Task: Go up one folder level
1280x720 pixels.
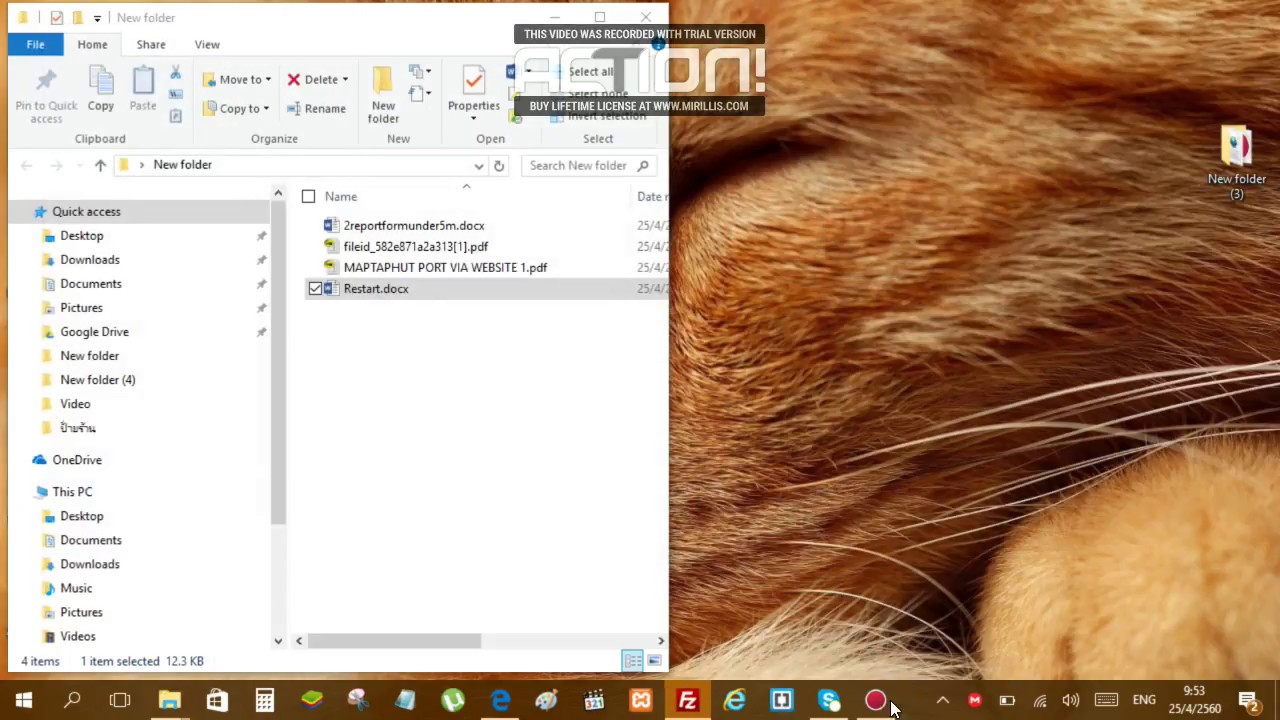Action: (100, 165)
